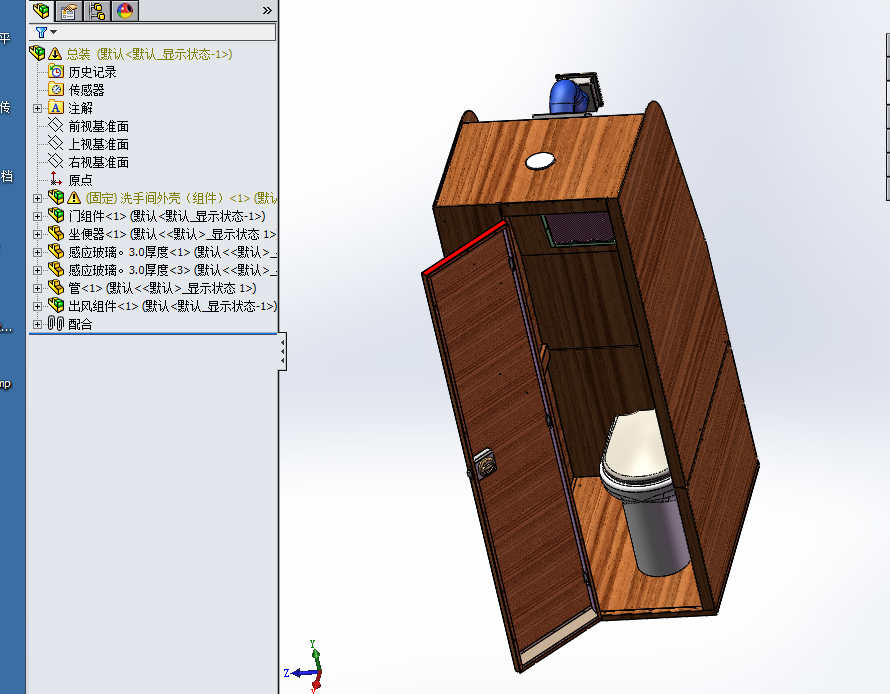Viewport: 890px width, 694px height.
Task: Select 前视基准面 front plane
Action: [98, 126]
